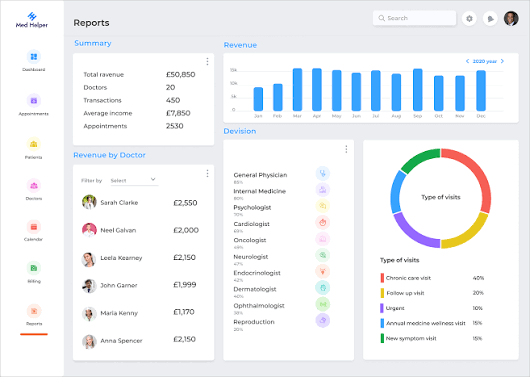Click the Search input field
Viewport: 530px width, 377px height.
pyautogui.click(x=414, y=18)
